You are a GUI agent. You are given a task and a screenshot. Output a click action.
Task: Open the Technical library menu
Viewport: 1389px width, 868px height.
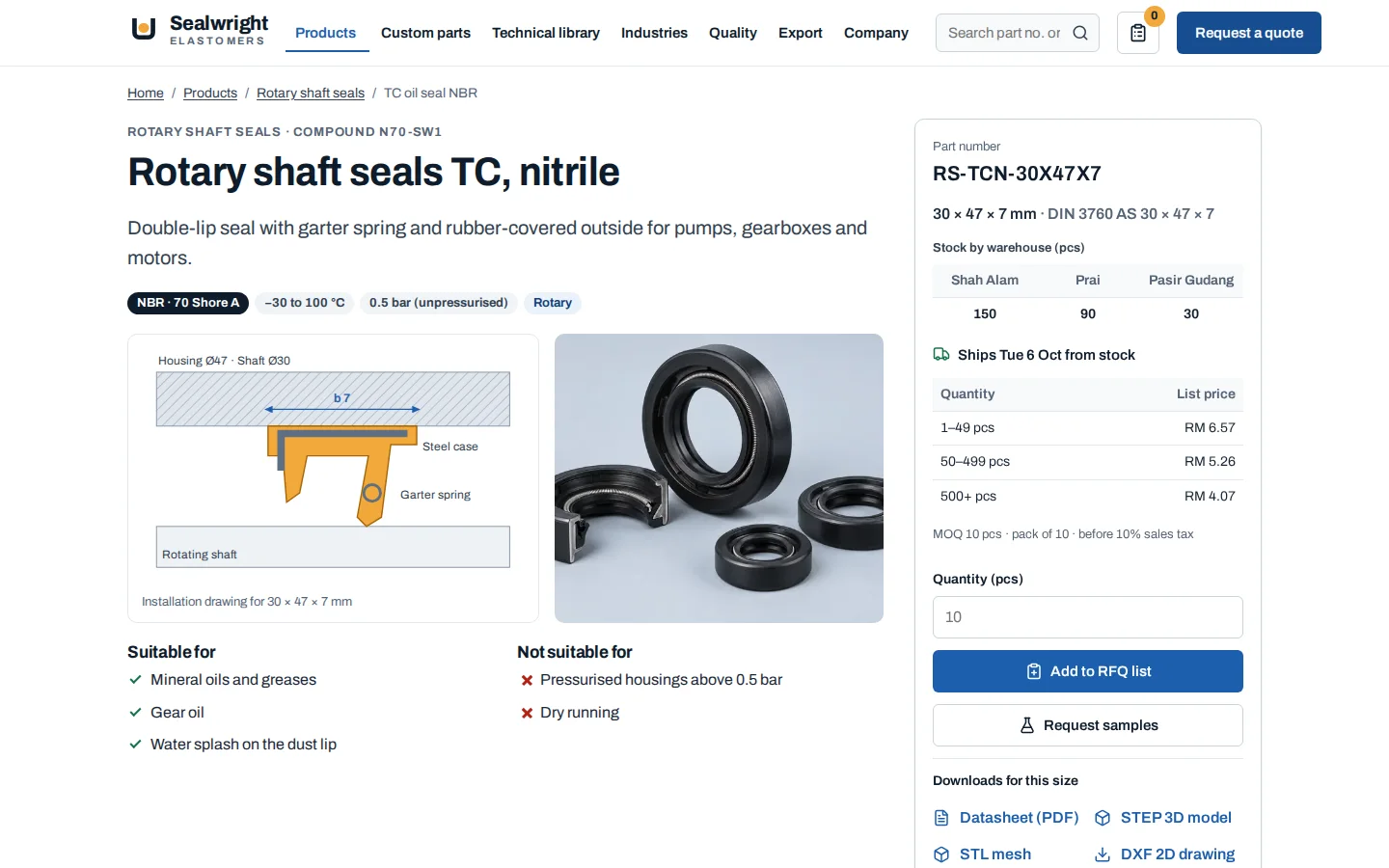coord(546,33)
